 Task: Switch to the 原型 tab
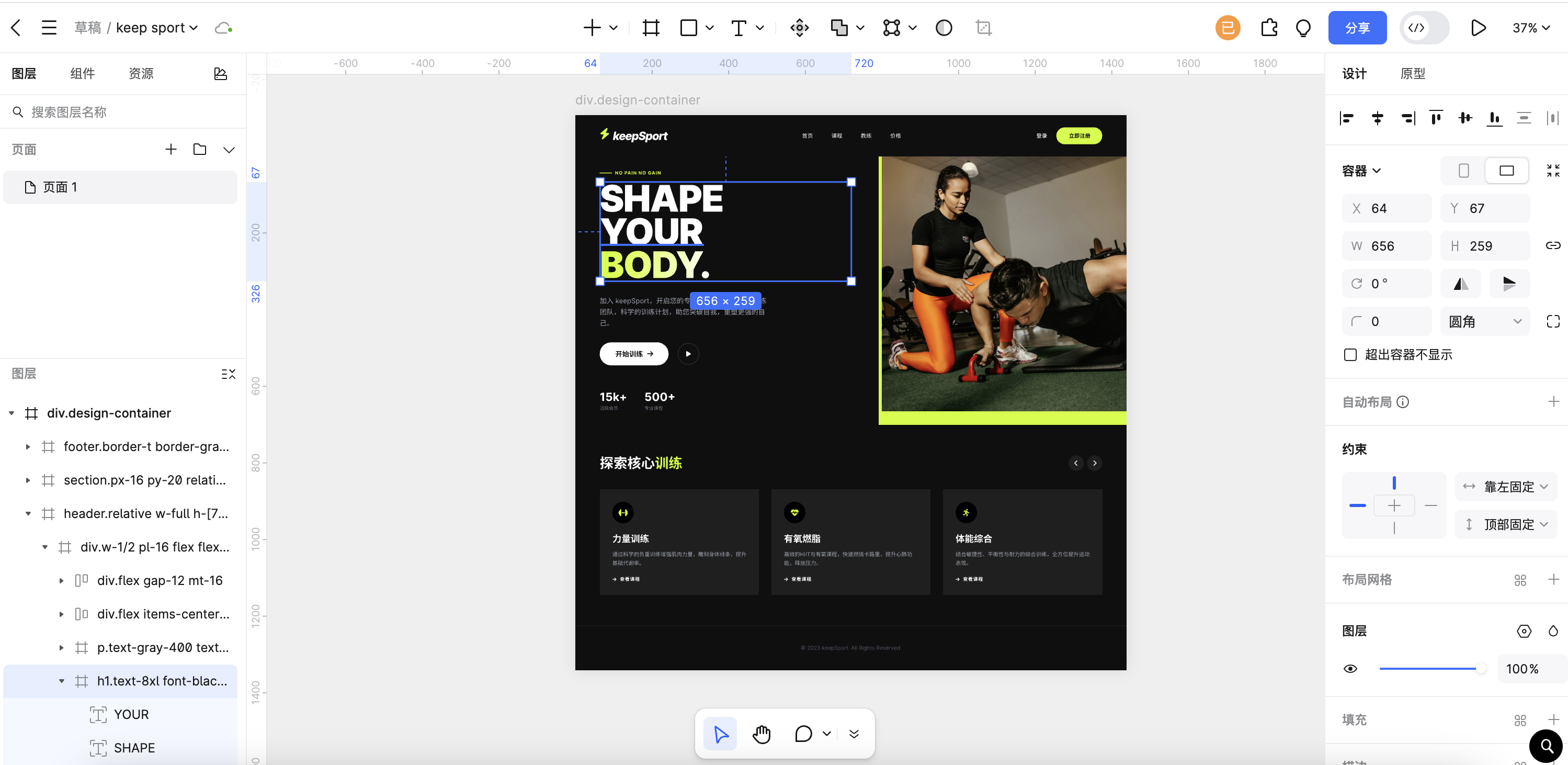1412,74
